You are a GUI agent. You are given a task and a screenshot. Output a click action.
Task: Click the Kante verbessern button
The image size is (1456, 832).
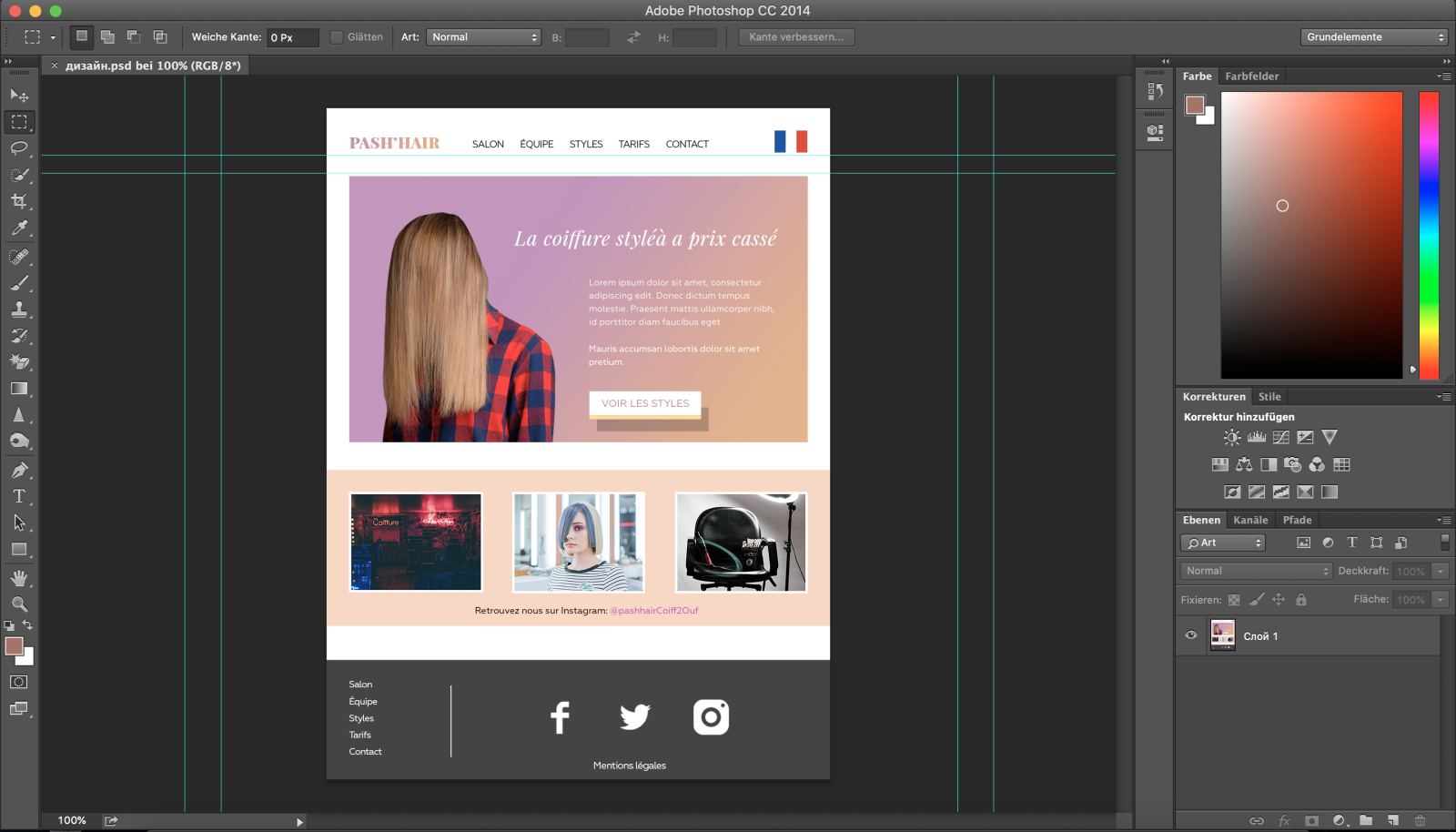click(x=796, y=37)
